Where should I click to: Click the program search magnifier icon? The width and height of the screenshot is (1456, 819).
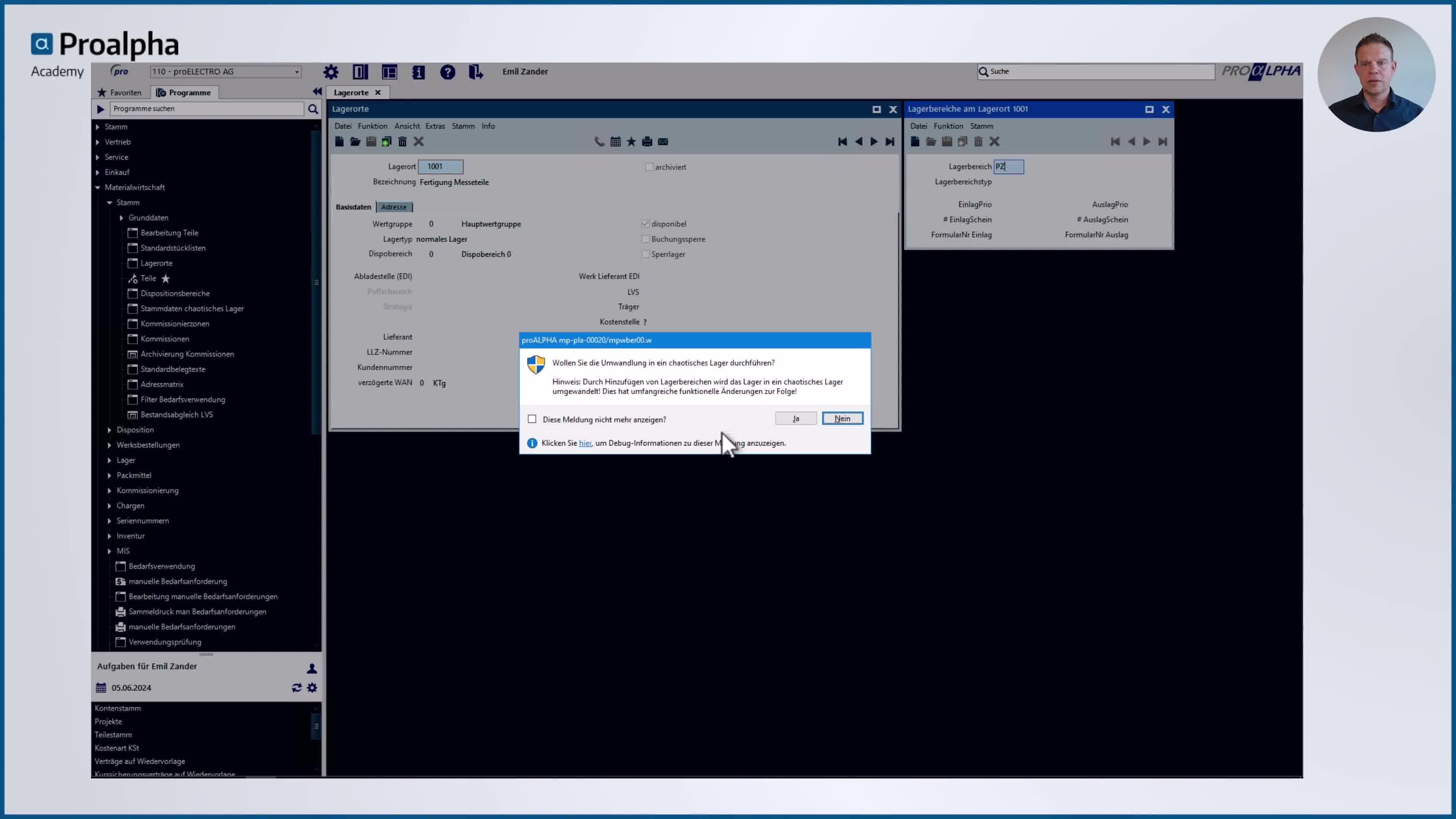tap(312, 108)
